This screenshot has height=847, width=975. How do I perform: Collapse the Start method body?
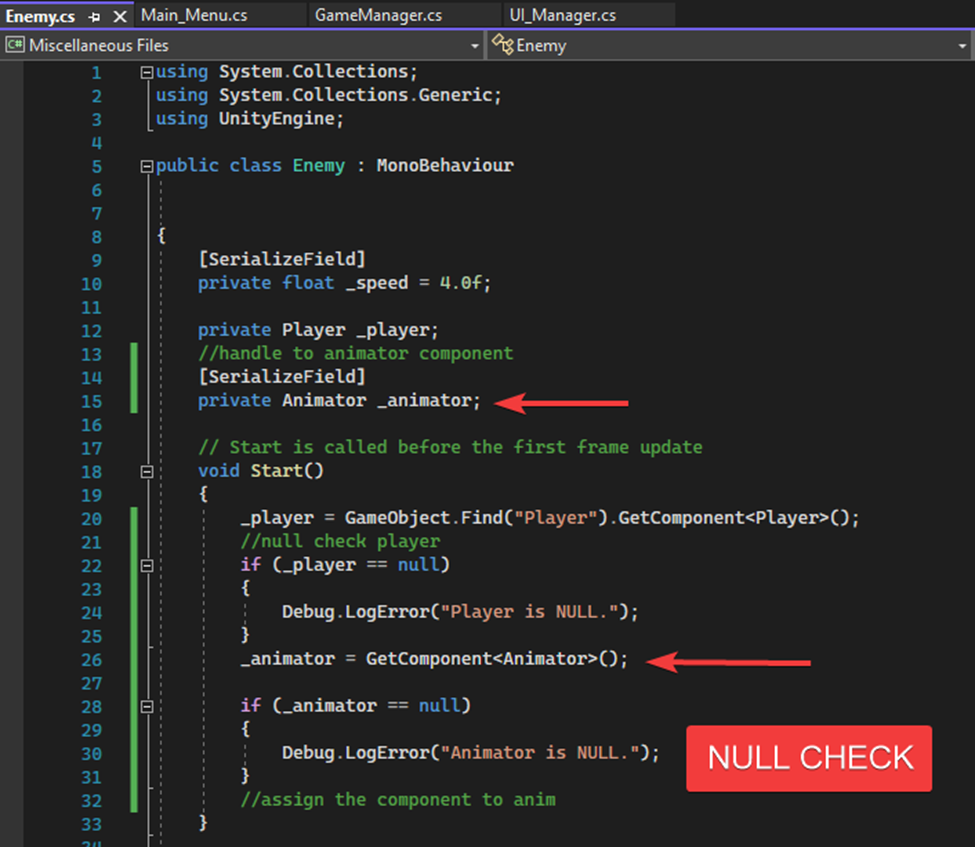(146, 470)
